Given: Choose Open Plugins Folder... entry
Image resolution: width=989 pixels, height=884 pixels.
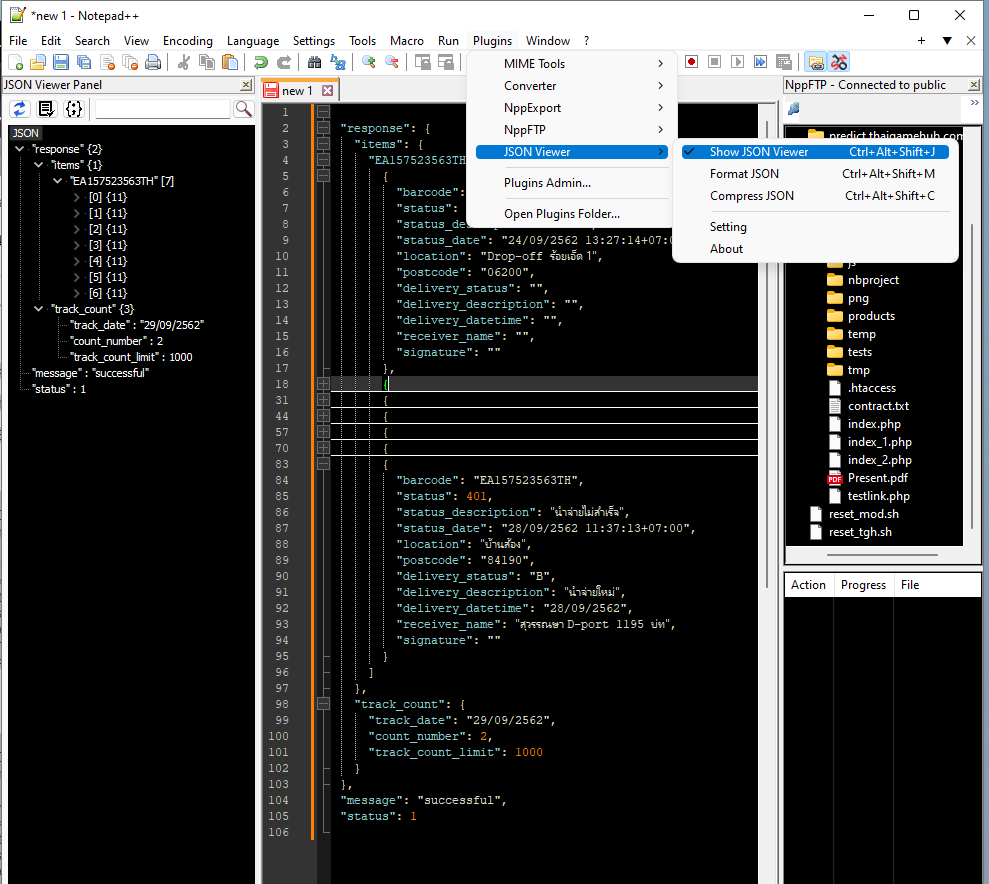Looking at the screenshot, I should click(571, 214).
